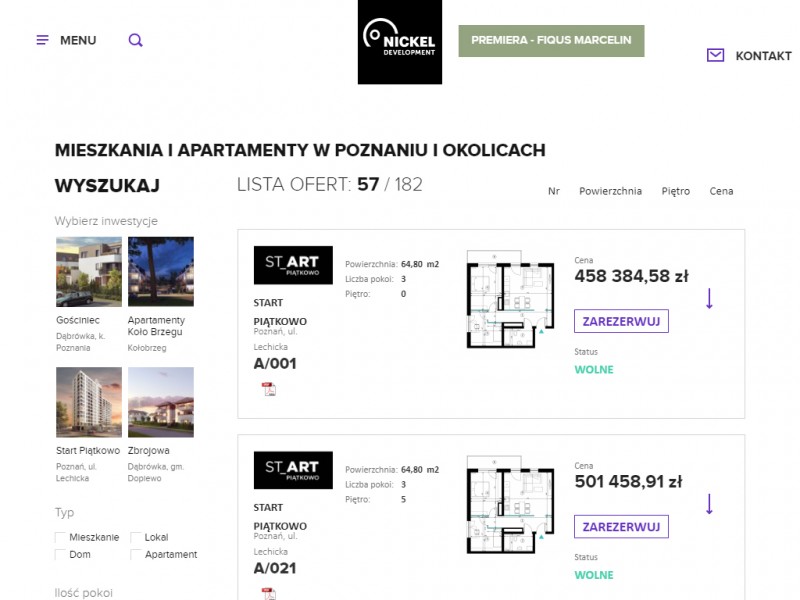Click the Kontakt envelope icon
Image resolution: width=800 pixels, height=600 pixels.
pos(715,56)
